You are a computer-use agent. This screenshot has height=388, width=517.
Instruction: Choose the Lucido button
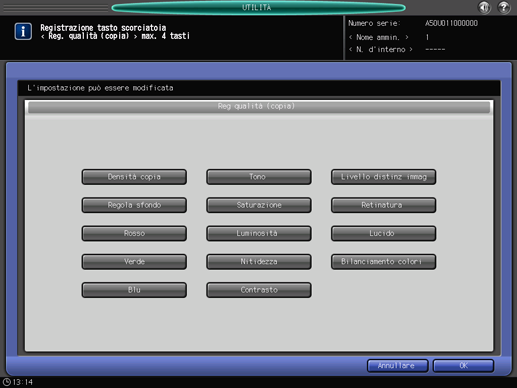coord(383,233)
